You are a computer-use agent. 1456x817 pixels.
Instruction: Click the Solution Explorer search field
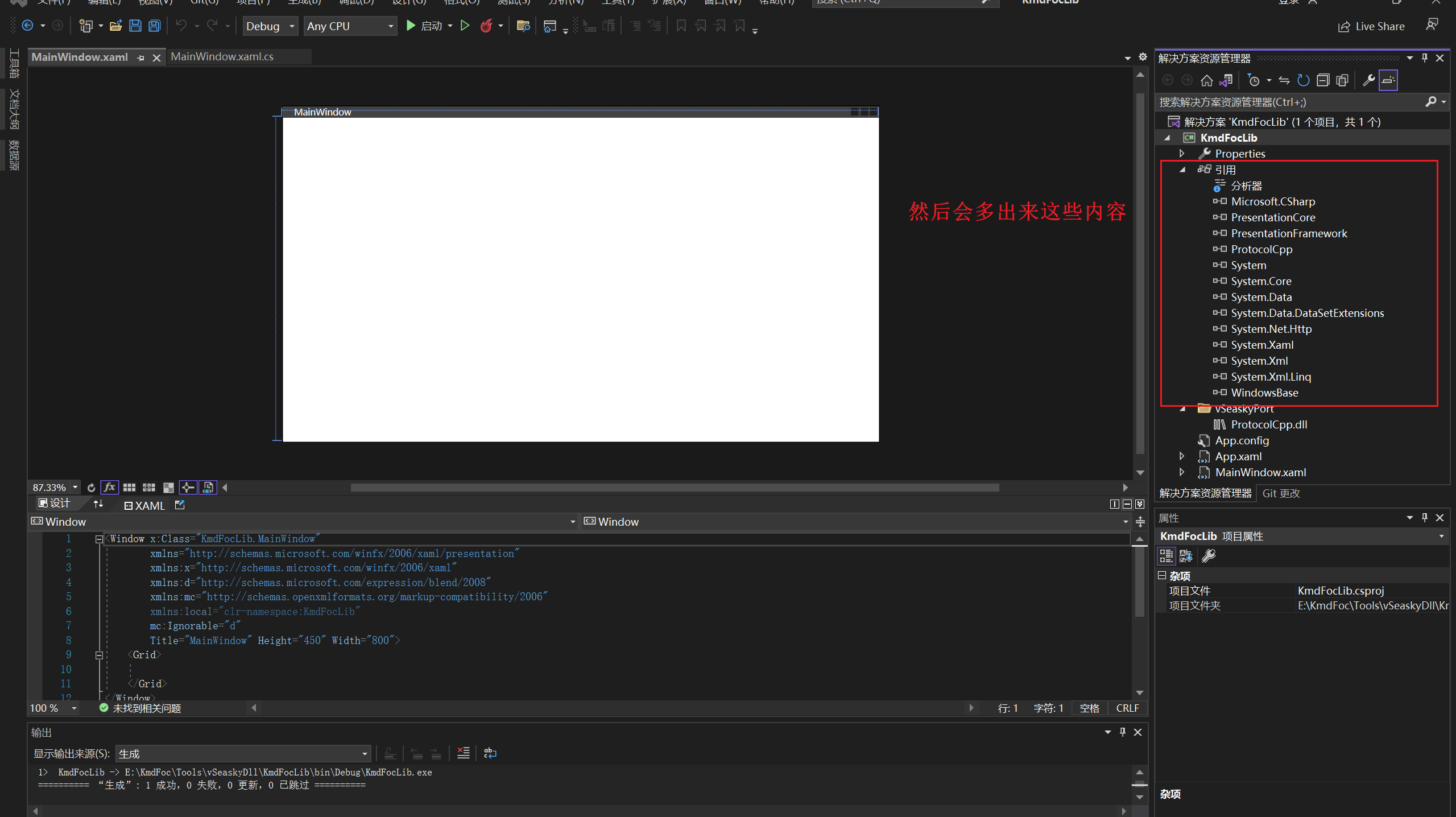tap(1291, 102)
